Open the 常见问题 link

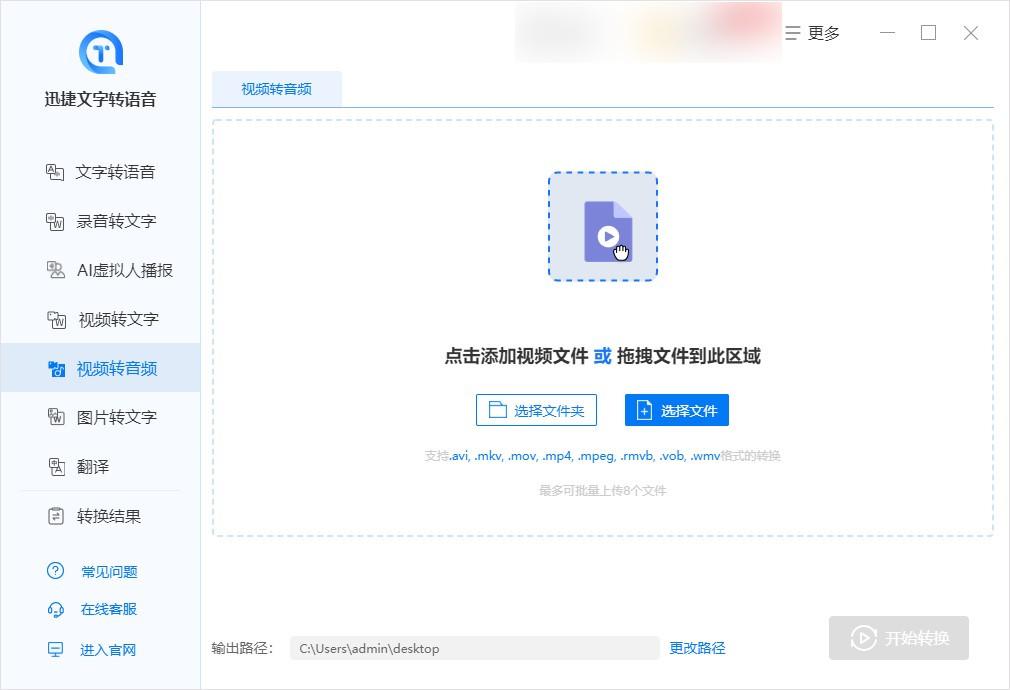(110, 571)
